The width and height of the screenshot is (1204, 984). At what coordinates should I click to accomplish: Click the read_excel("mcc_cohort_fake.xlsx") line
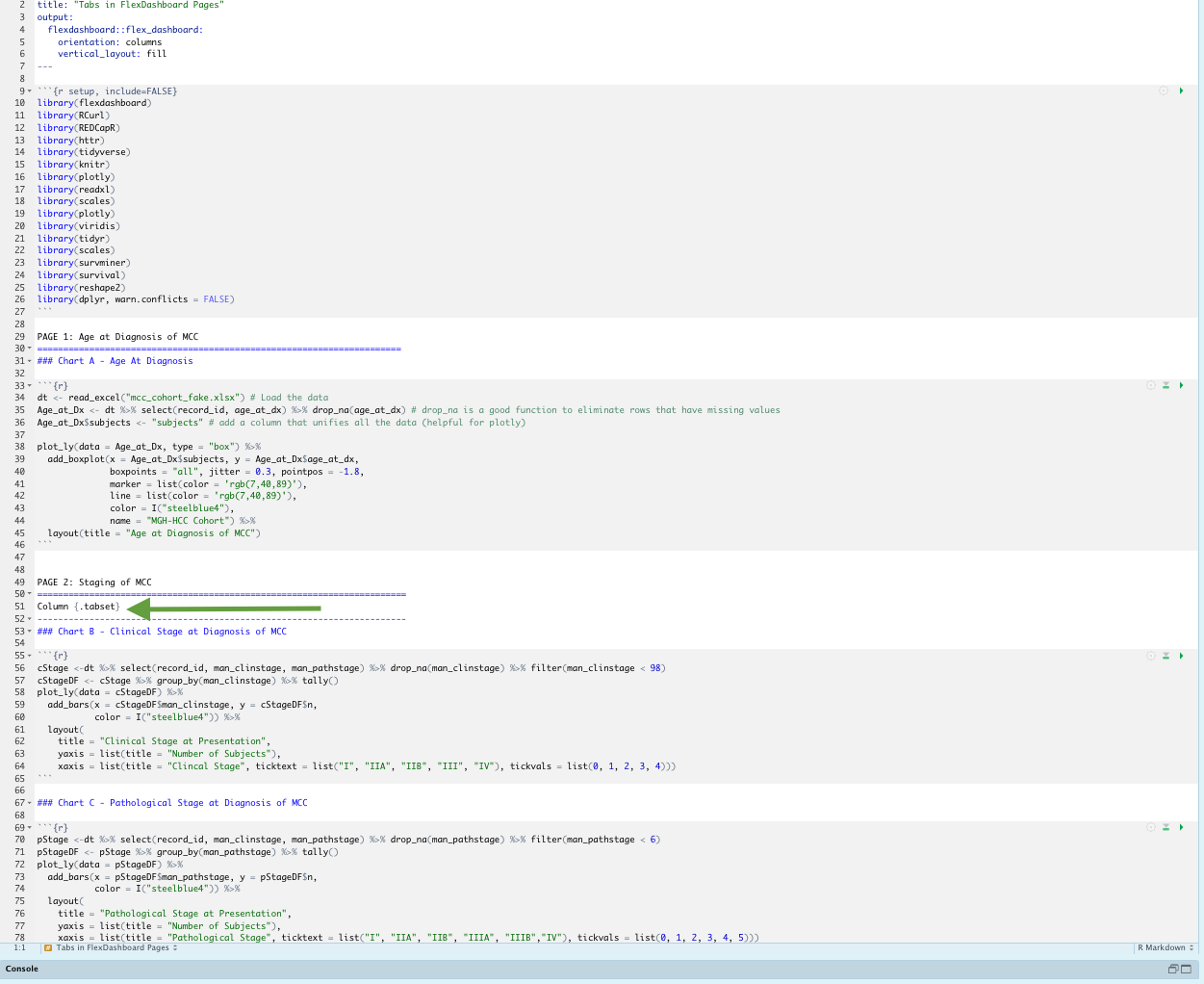pyautogui.click(x=183, y=398)
